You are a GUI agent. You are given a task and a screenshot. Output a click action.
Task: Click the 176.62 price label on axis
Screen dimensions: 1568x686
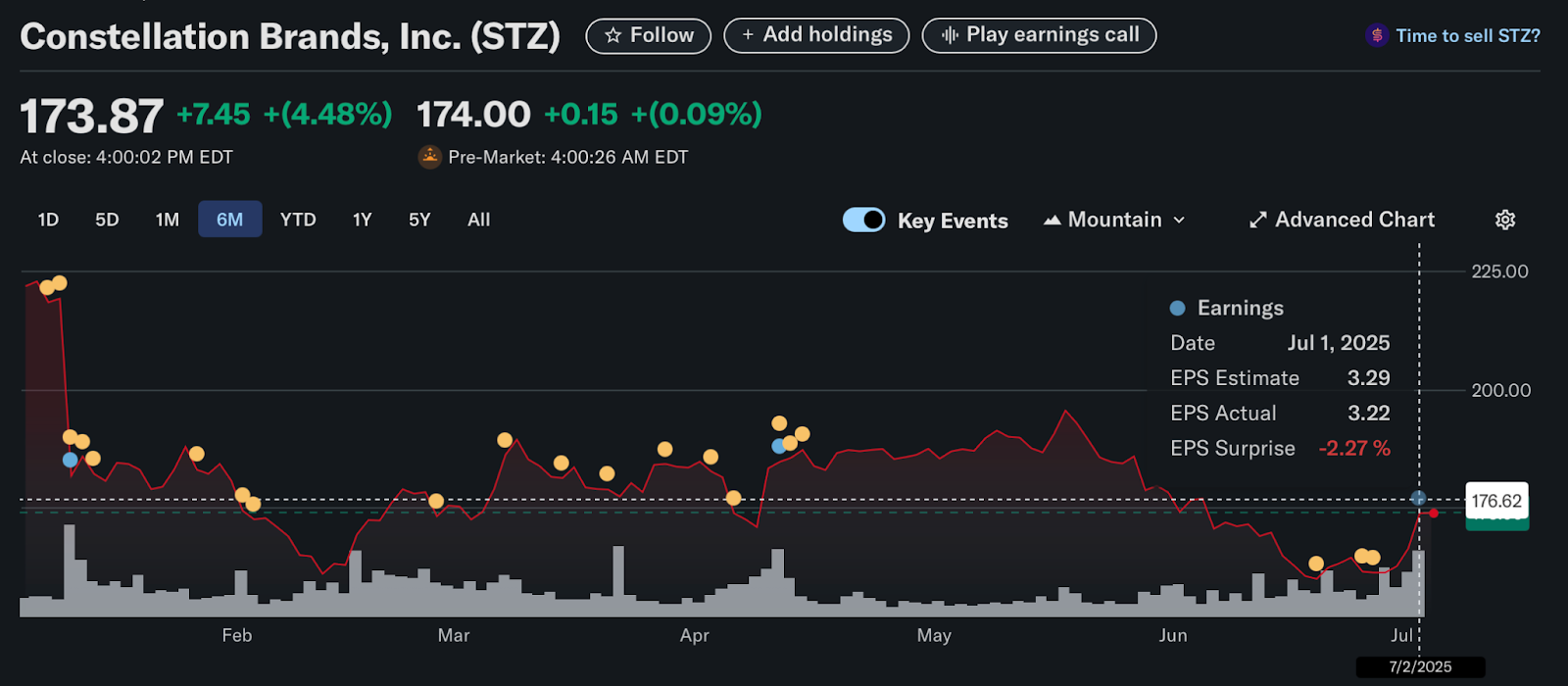[x=1496, y=501]
